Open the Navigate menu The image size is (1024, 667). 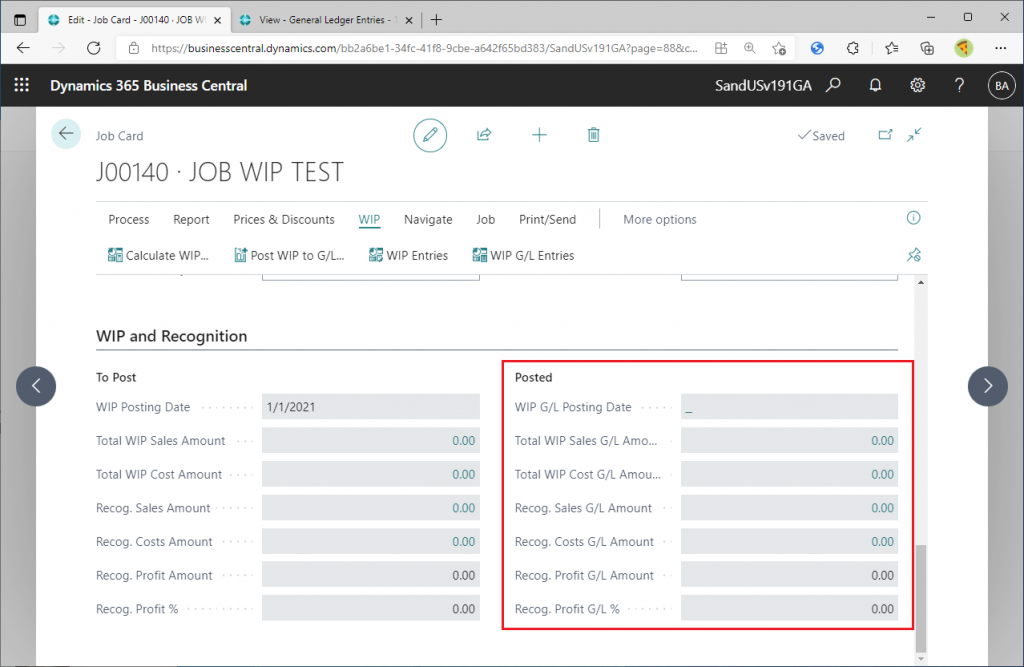pos(428,220)
